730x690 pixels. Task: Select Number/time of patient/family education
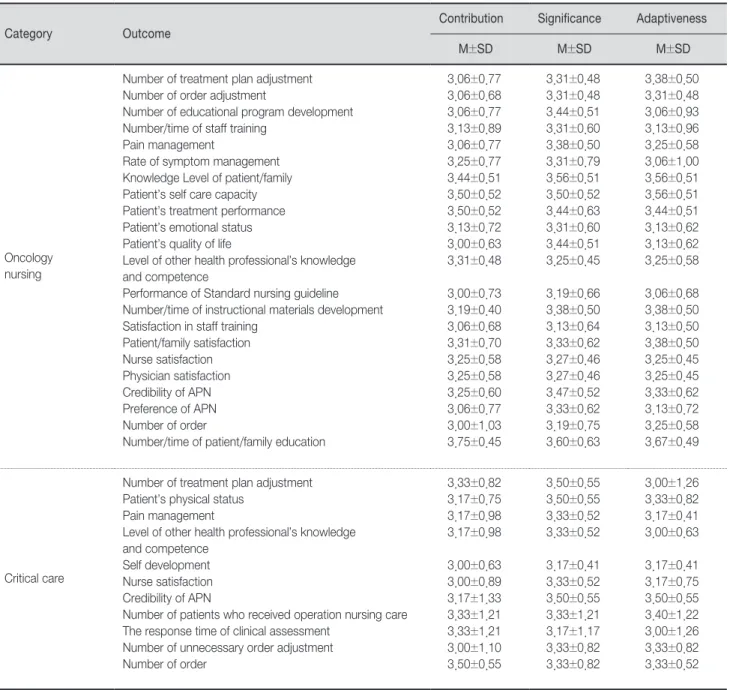(x=224, y=442)
